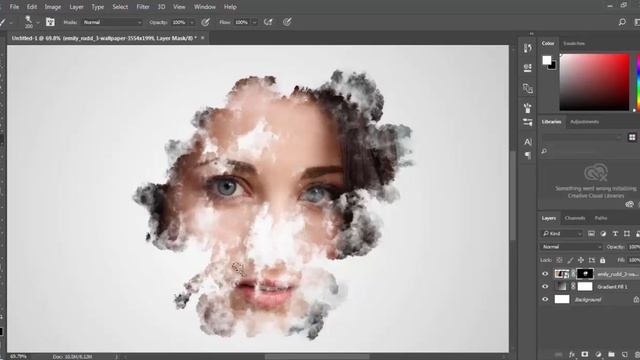Open the Window menu
Image resolution: width=640 pixels, height=360 pixels.
tap(204, 7)
